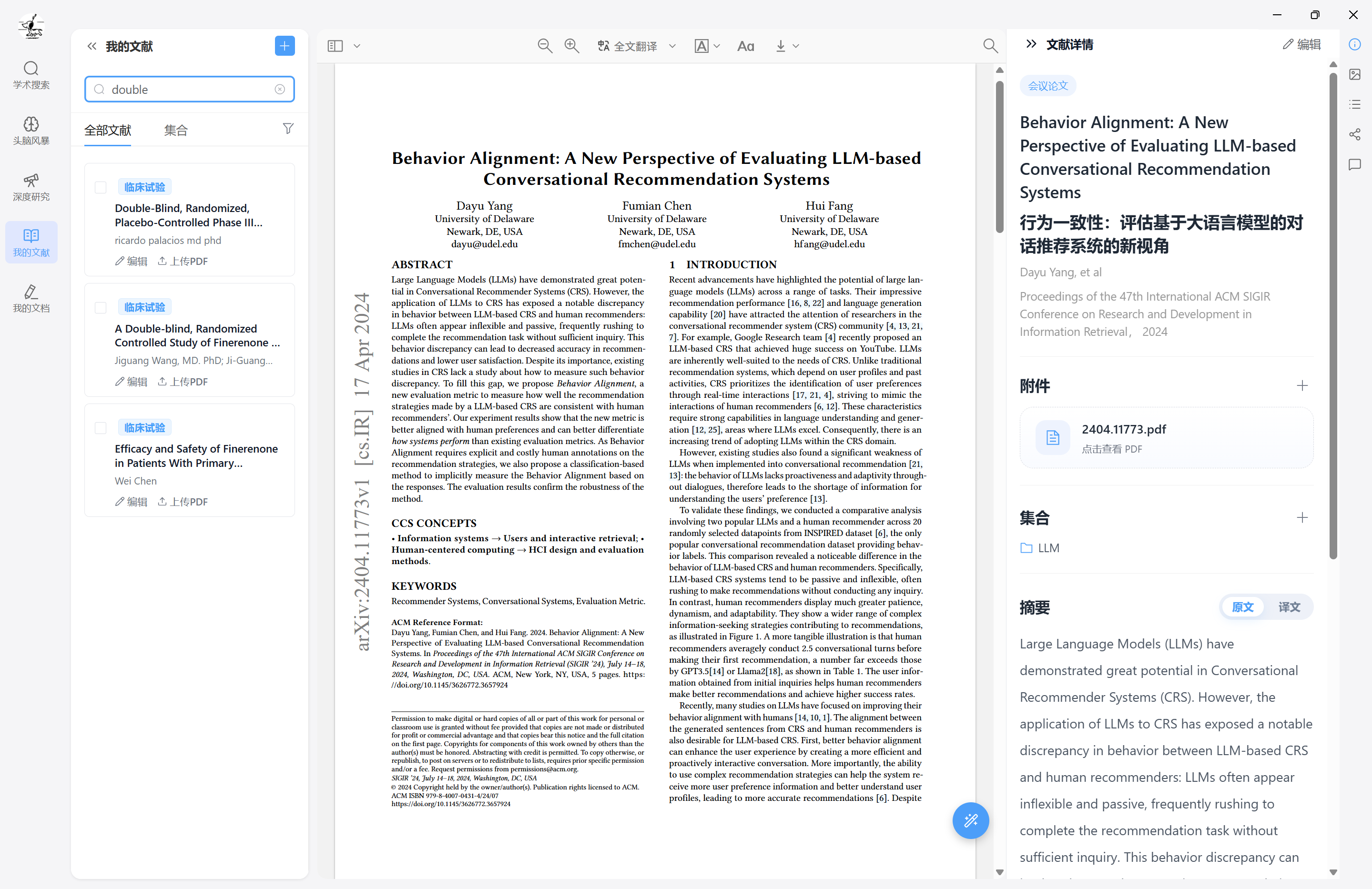Screen dimensions: 1372x889
Task: Click the zoom out magnifier icon
Action: 544,46
